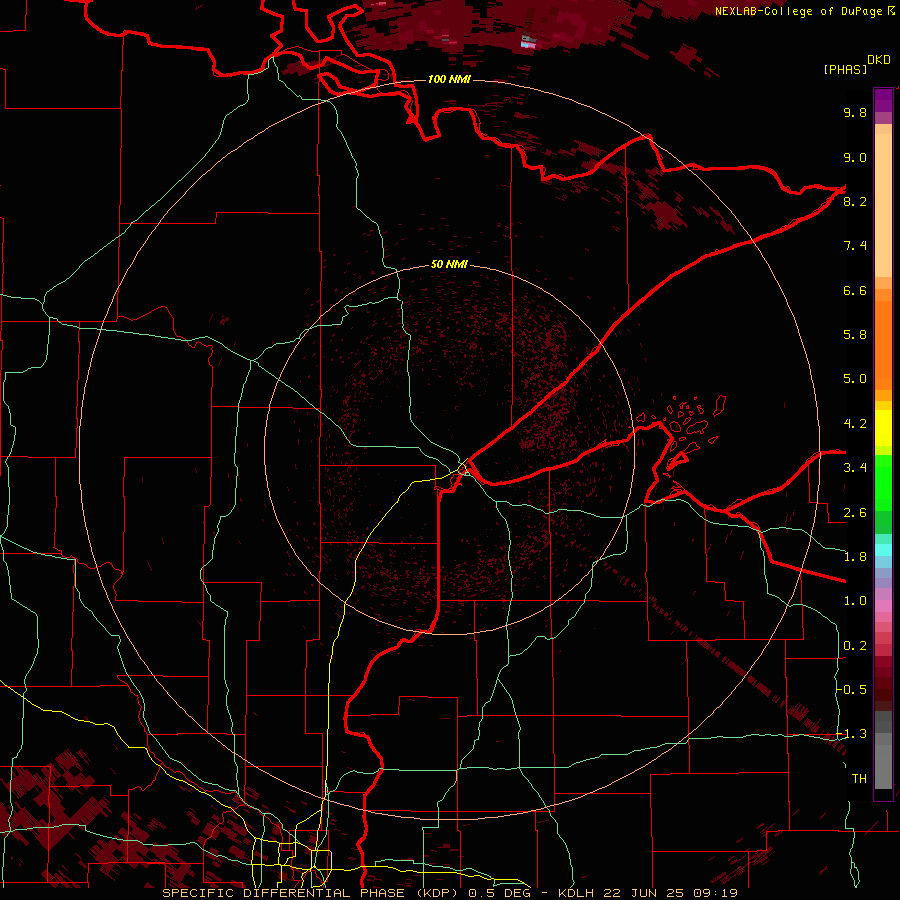
Task: Pick the large peach segment of color bar
Action: [883, 205]
